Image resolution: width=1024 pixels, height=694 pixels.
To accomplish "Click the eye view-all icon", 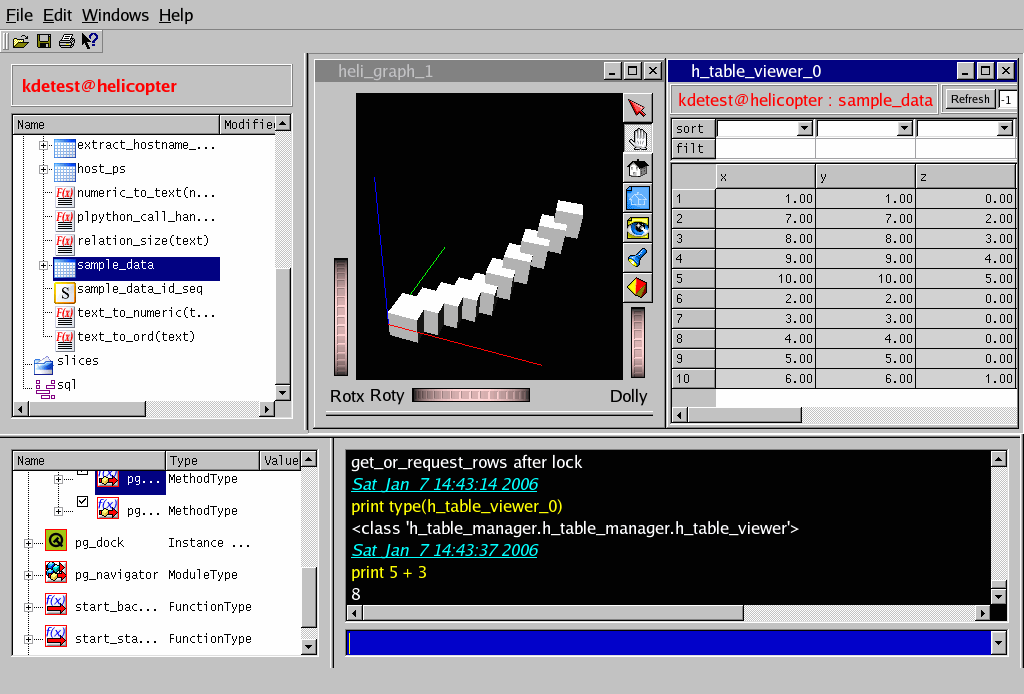I will [x=637, y=228].
